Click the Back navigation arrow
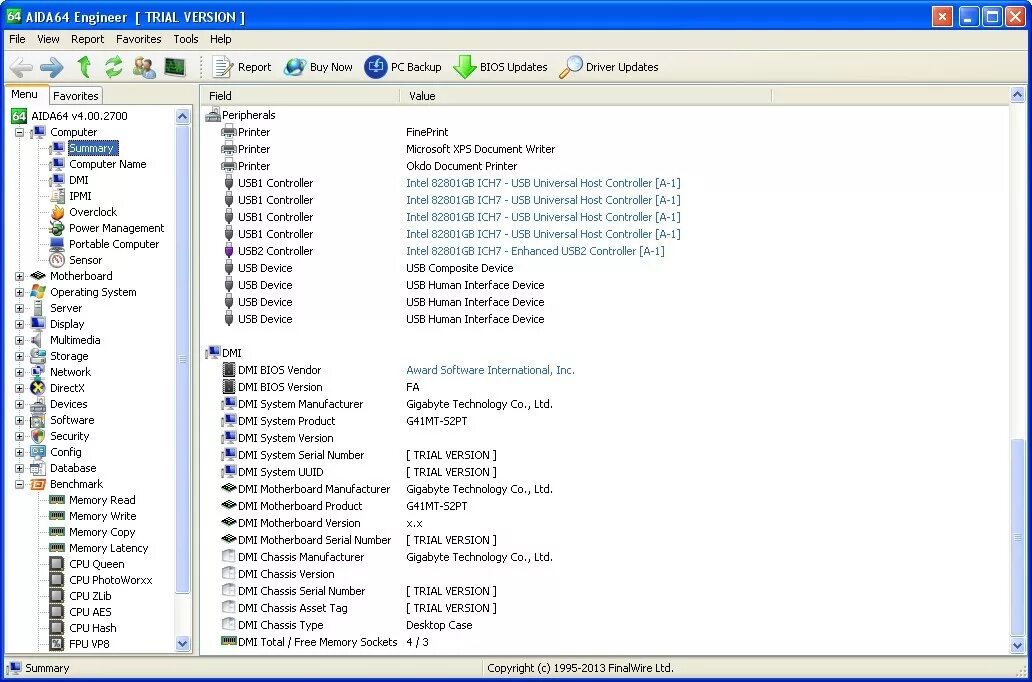The width and height of the screenshot is (1032, 682). [21, 66]
